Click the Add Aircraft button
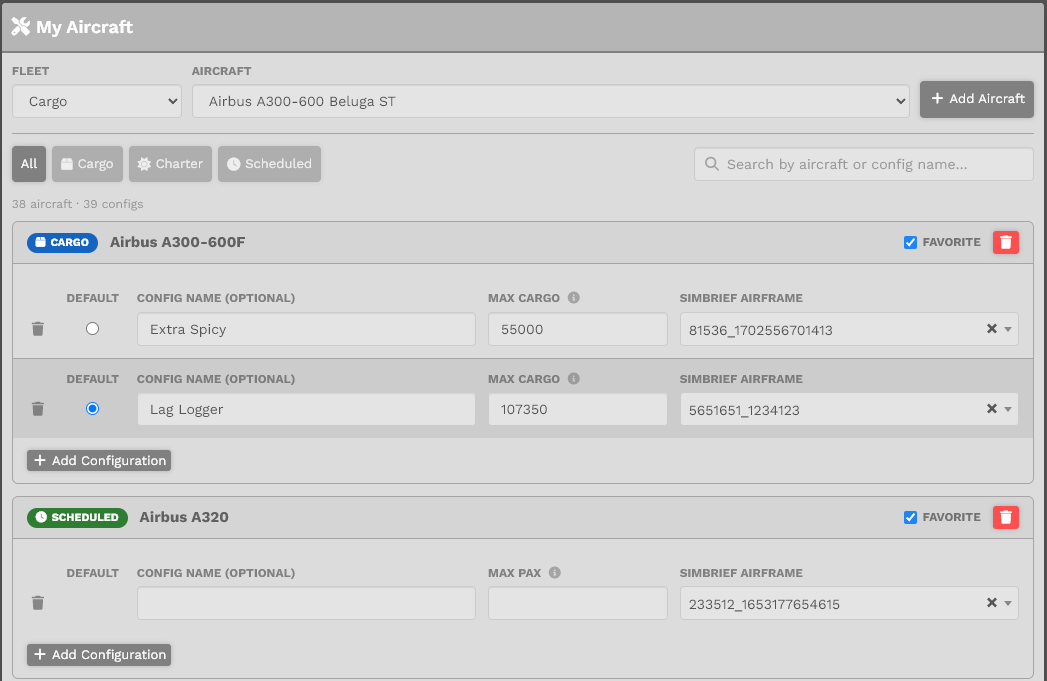 (x=977, y=99)
